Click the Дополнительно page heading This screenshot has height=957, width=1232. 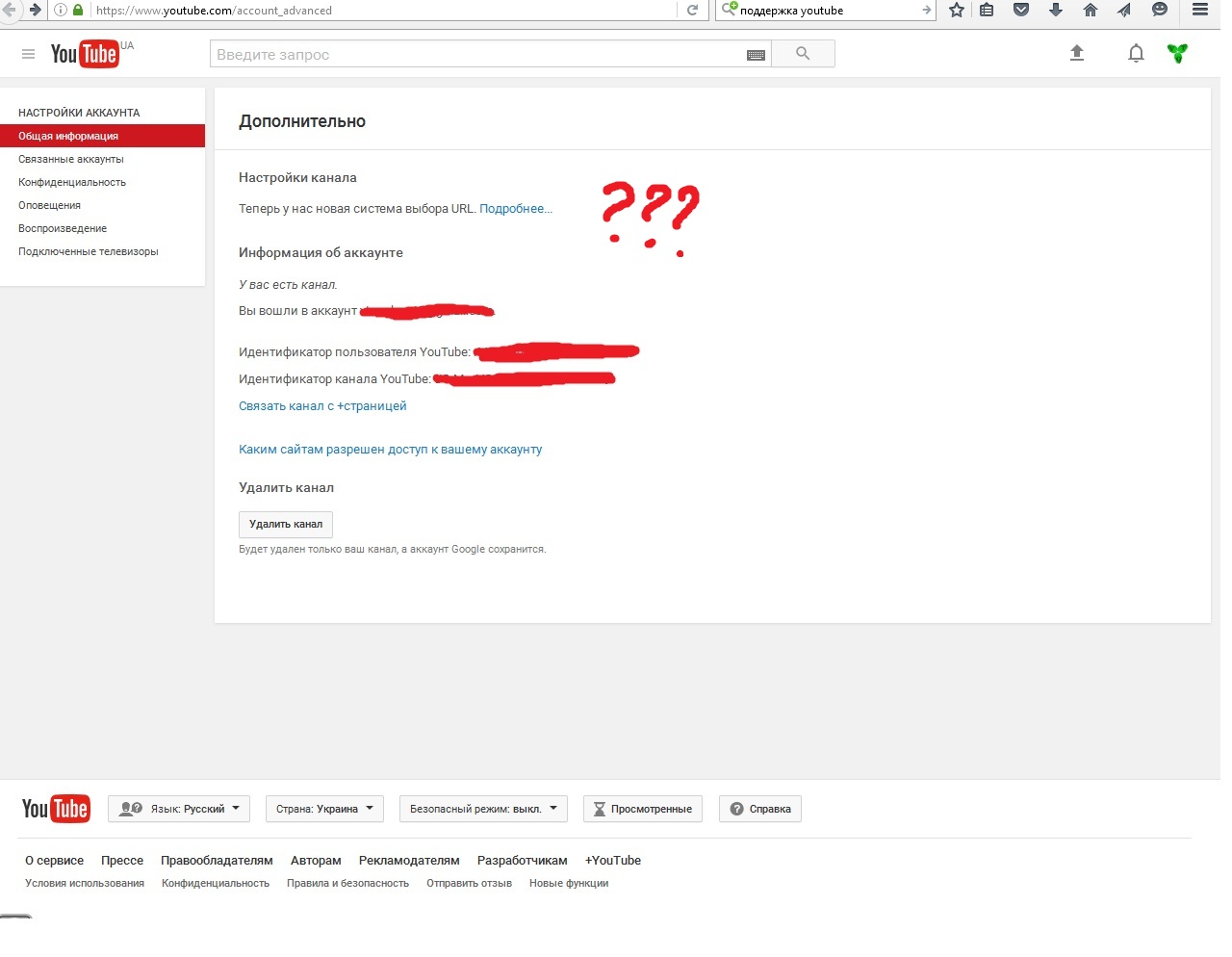click(302, 121)
